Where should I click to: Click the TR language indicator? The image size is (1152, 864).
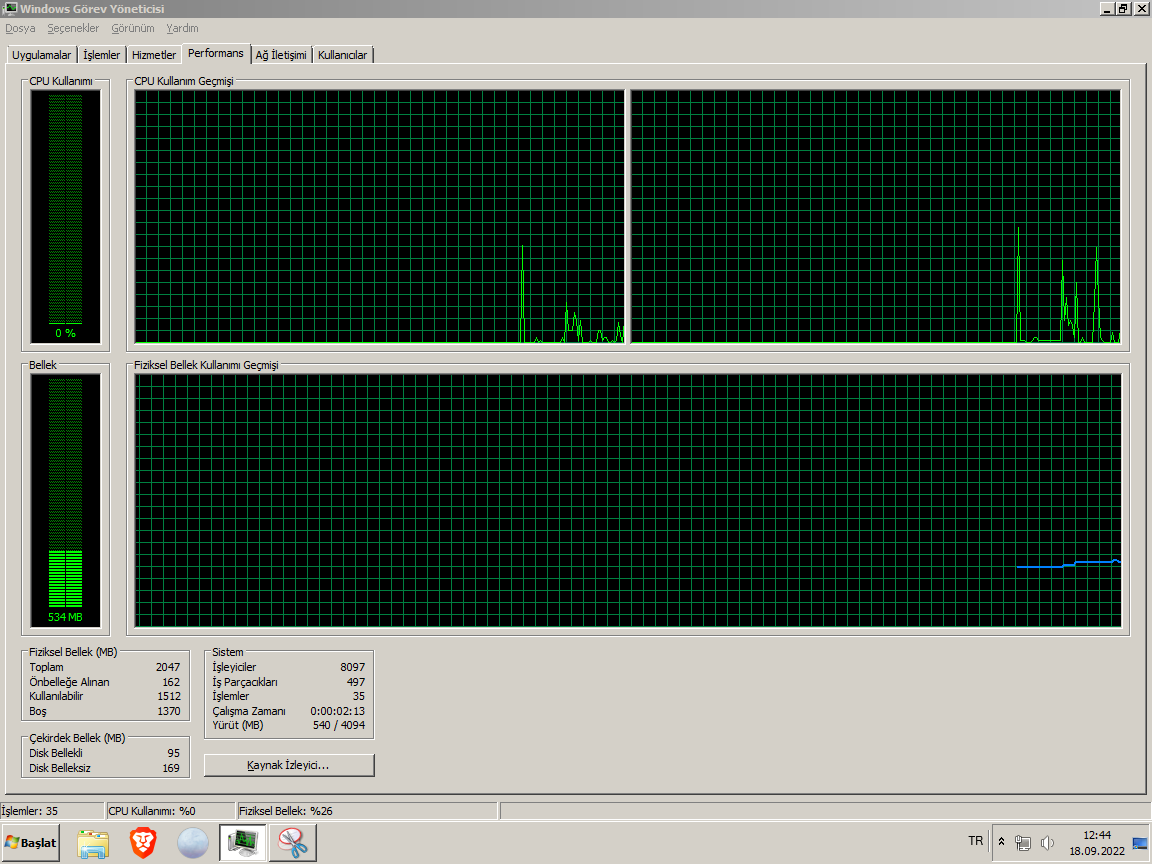(x=975, y=841)
